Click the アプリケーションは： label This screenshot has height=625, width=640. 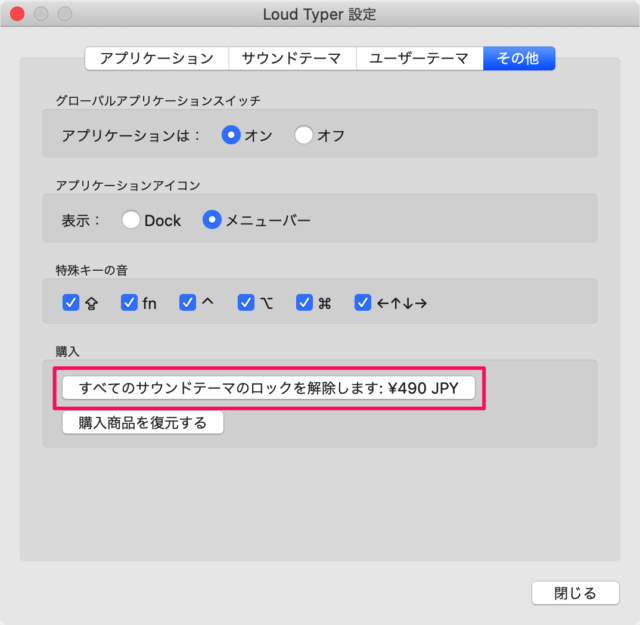(131, 136)
